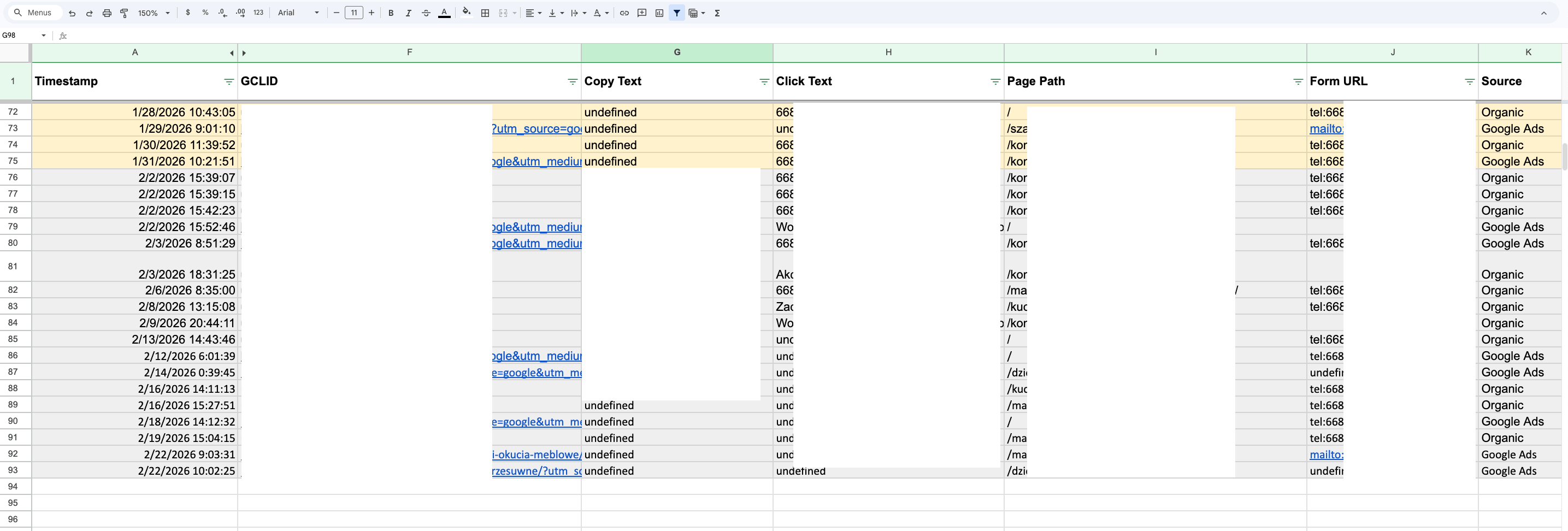
Task: Toggle italic formatting
Action: click(x=408, y=13)
